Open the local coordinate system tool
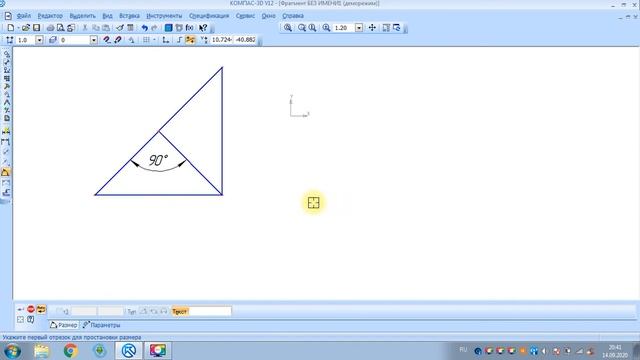 (x=165, y=40)
